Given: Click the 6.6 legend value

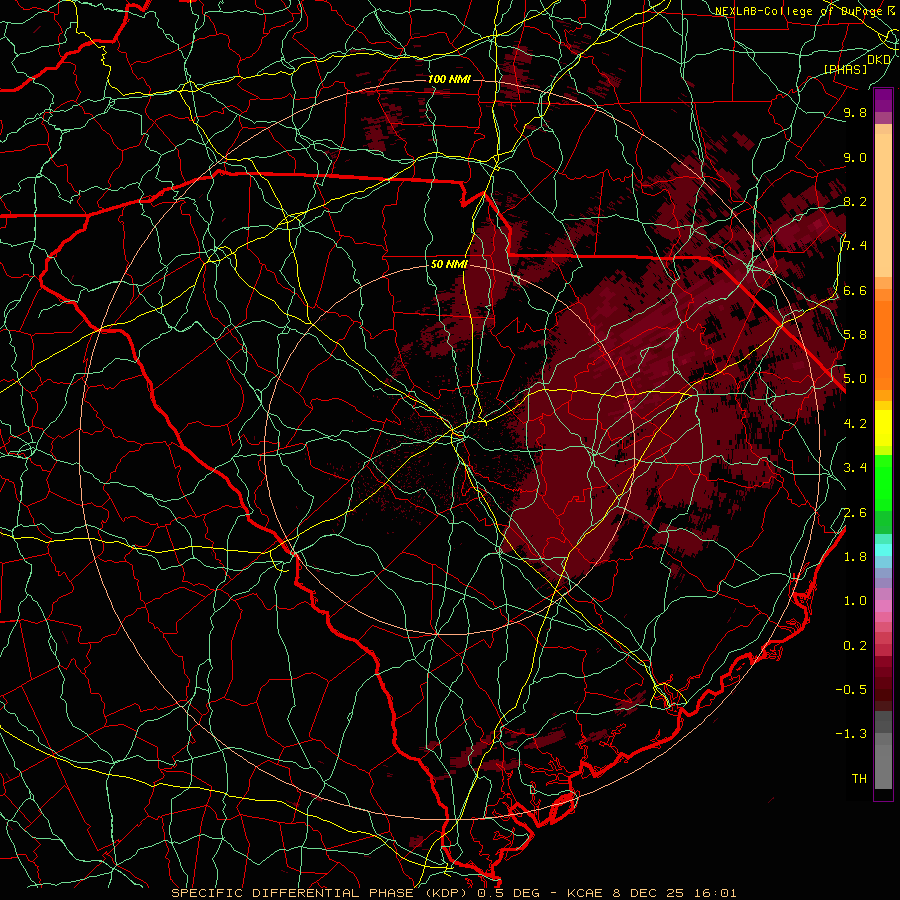Looking at the screenshot, I should (855, 290).
